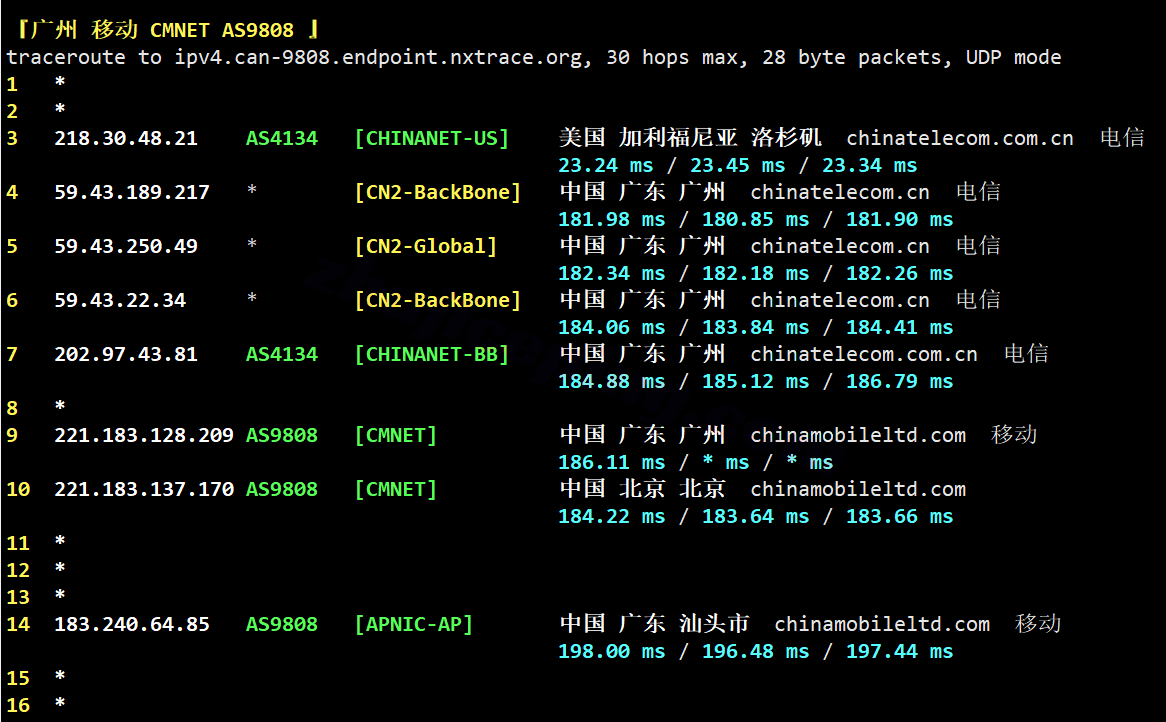Click IP 221.183.137.170
1166x722 pixels.
point(144,489)
